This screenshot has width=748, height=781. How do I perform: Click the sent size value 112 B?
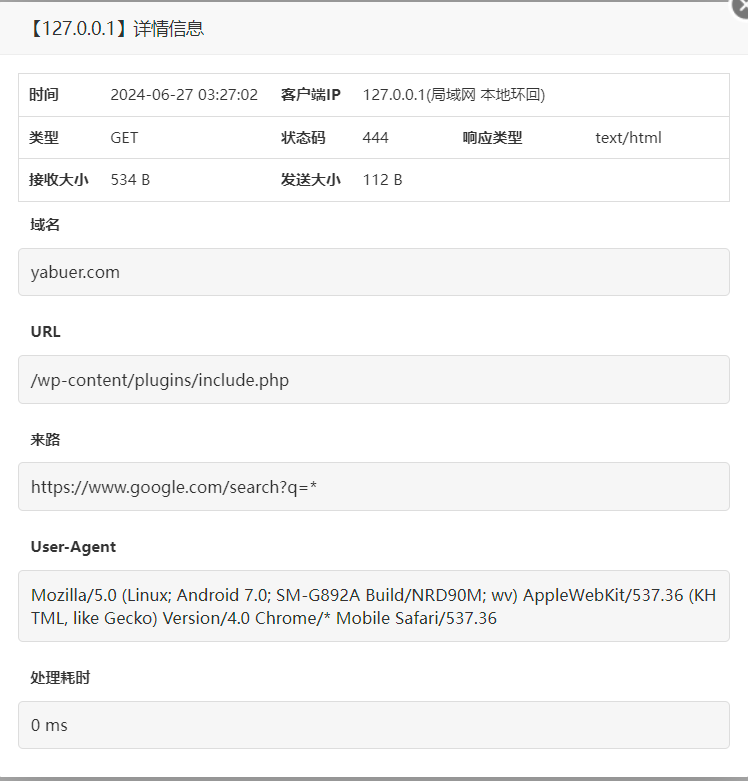pyautogui.click(x=382, y=180)
